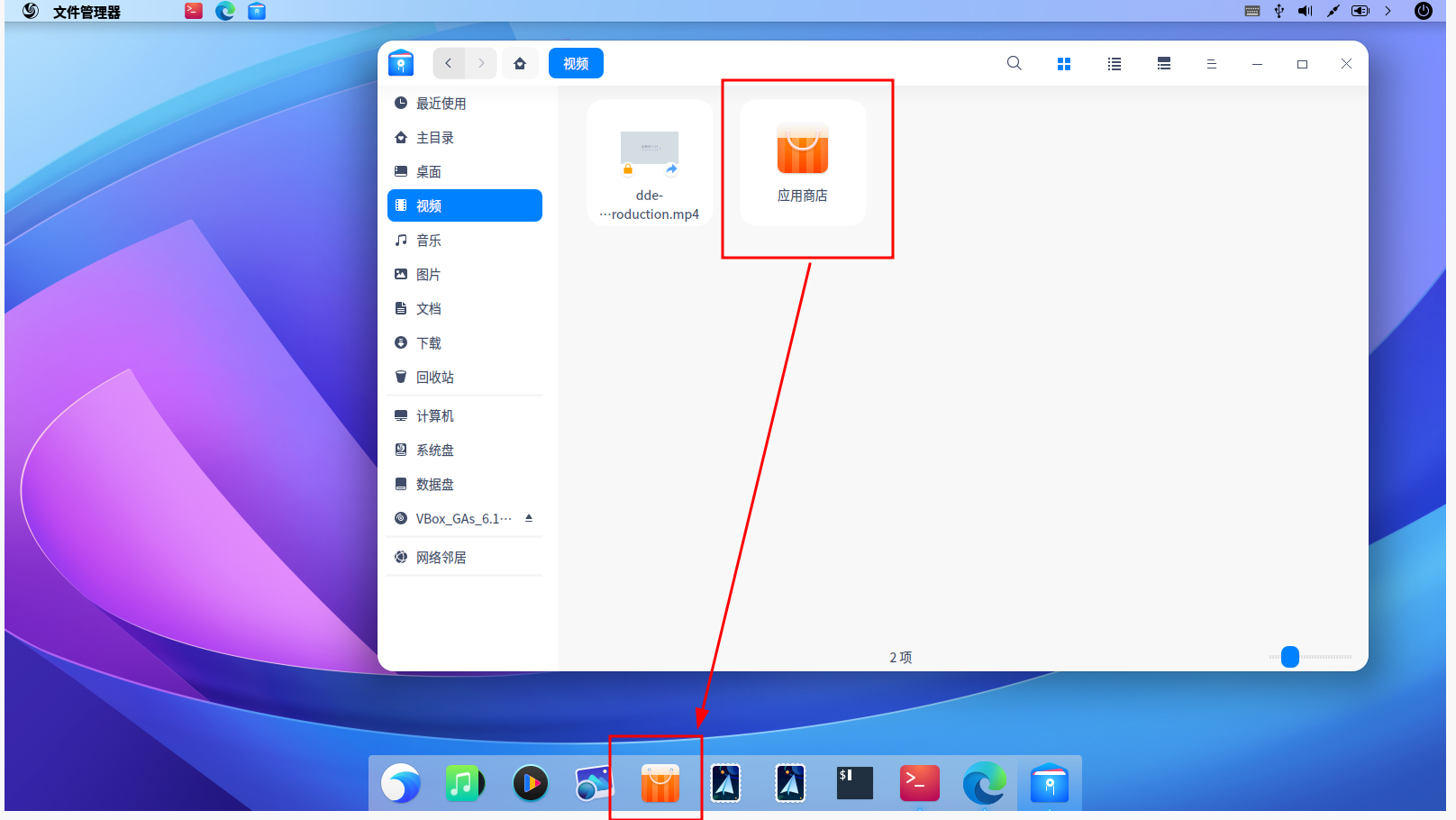Switch to icon grid view
Image resolution: width=1456 pixels, height=820 pixels.
tap(1064, 64)
